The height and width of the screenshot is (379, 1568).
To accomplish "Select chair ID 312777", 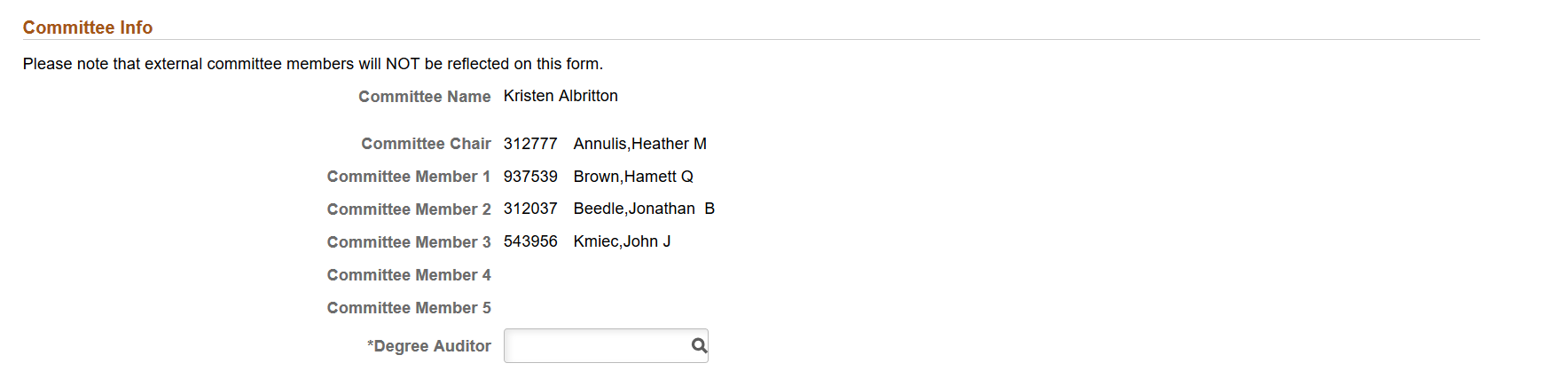I will [530, 144].
